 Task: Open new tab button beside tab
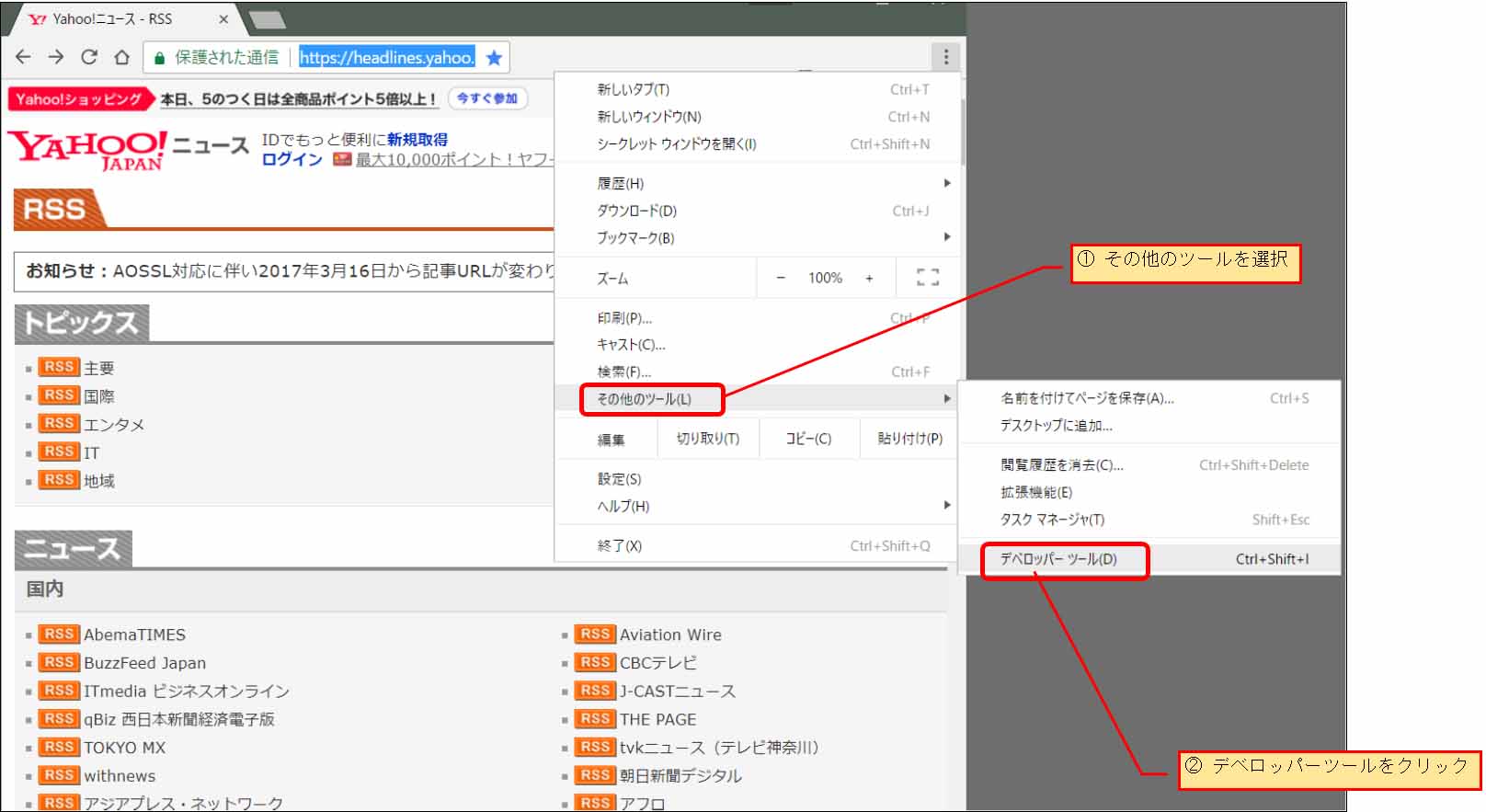268,19
